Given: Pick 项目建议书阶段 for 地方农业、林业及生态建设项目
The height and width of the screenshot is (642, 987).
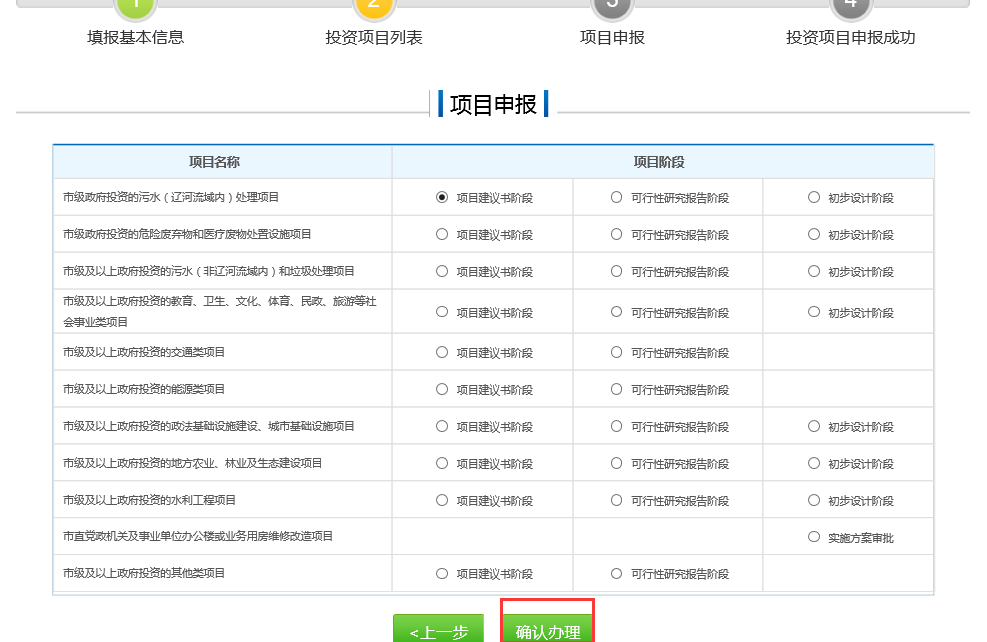Looking at the screenshot, I should coord(442,463).
